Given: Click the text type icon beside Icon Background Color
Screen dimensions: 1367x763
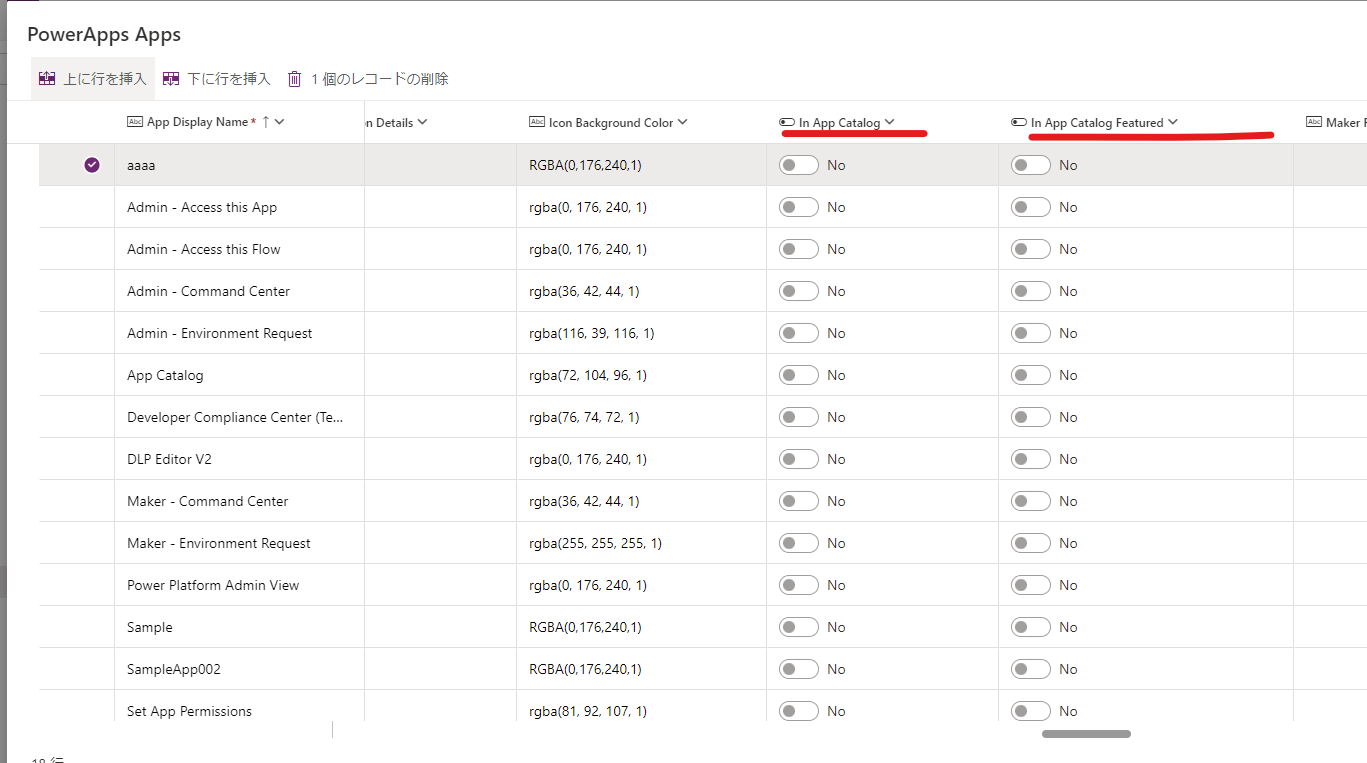Looking at the screenshot, I should 537,123.
